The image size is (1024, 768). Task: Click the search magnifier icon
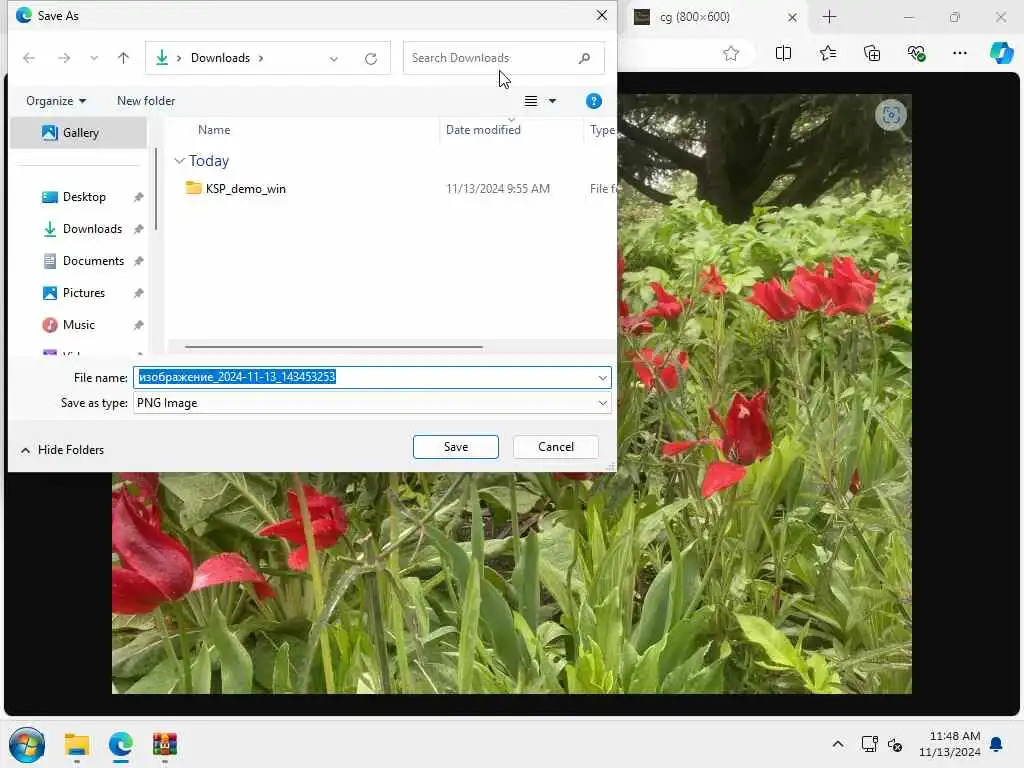(584, 58)
